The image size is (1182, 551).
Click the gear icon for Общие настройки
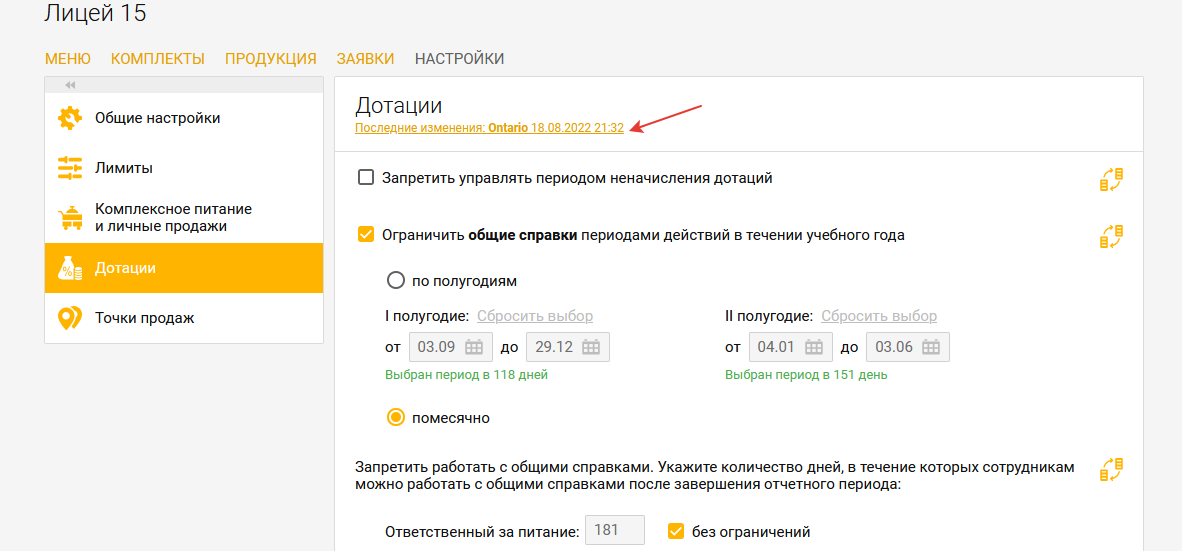(x=70, y=118)
